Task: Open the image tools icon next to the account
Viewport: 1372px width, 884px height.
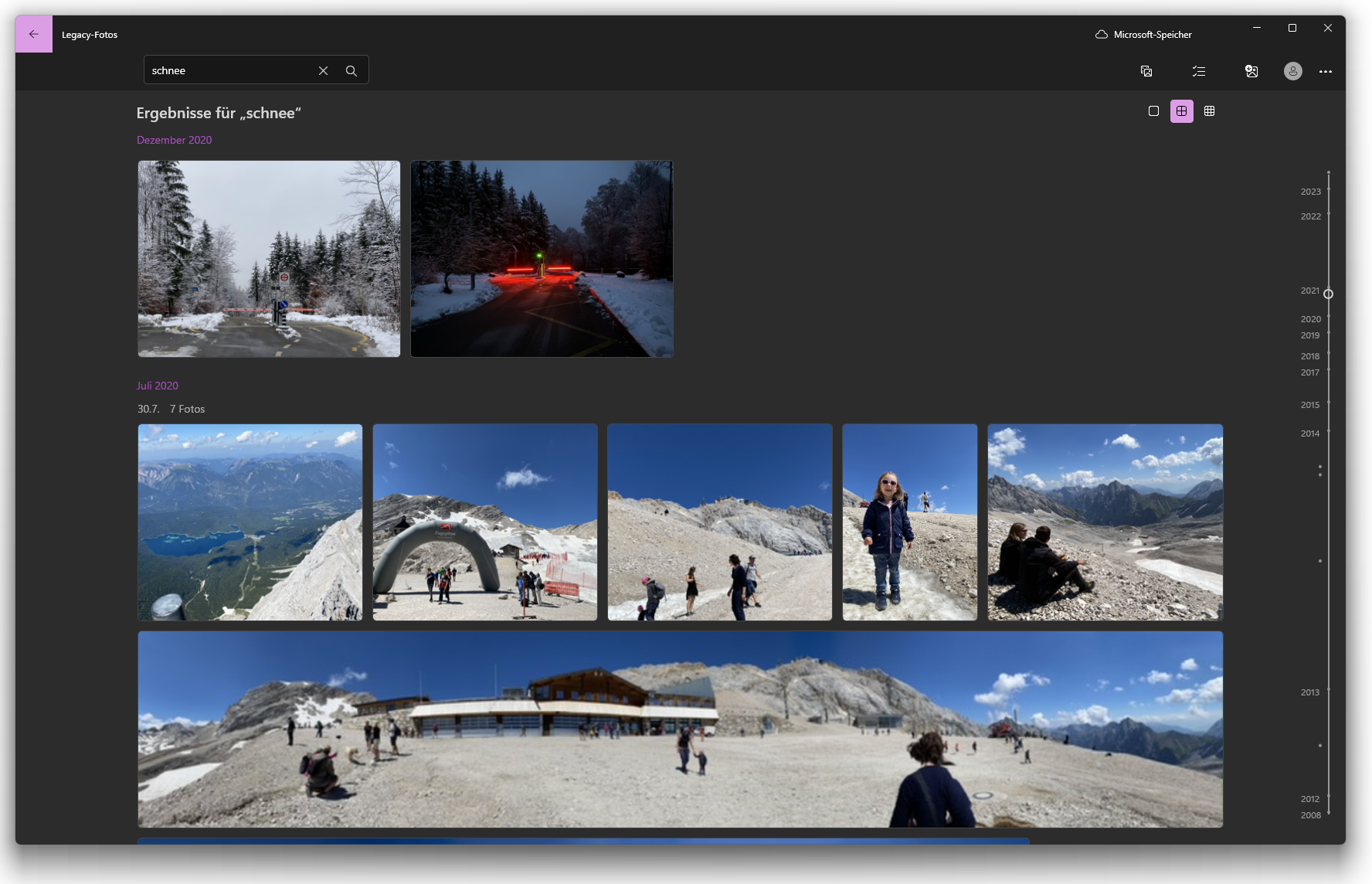Action: 1251,71
